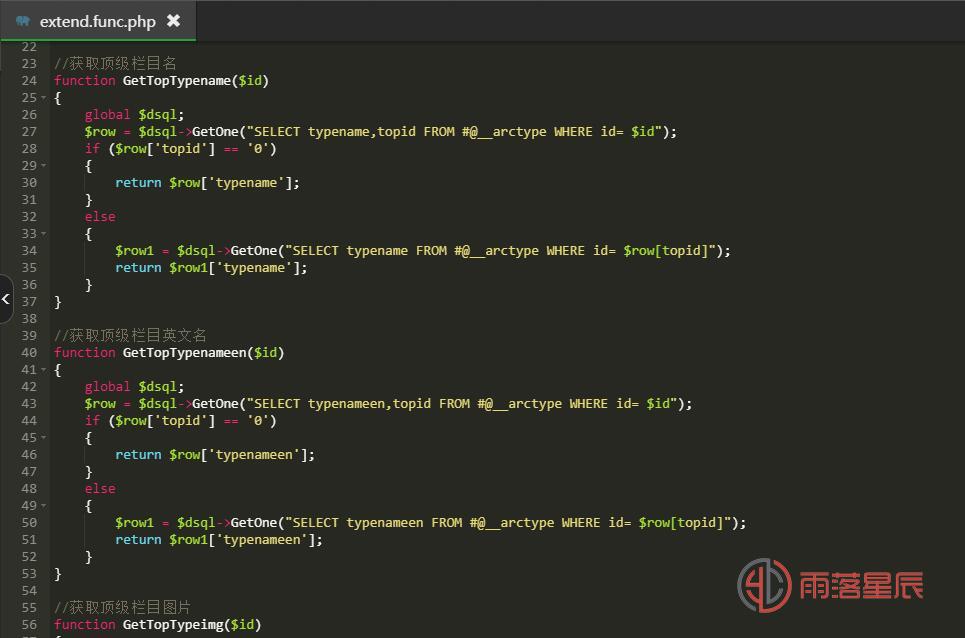This screenshot has width=965, height=638.
Task: Collapse the else block at line 49
Action: click(x=43, y=506)
